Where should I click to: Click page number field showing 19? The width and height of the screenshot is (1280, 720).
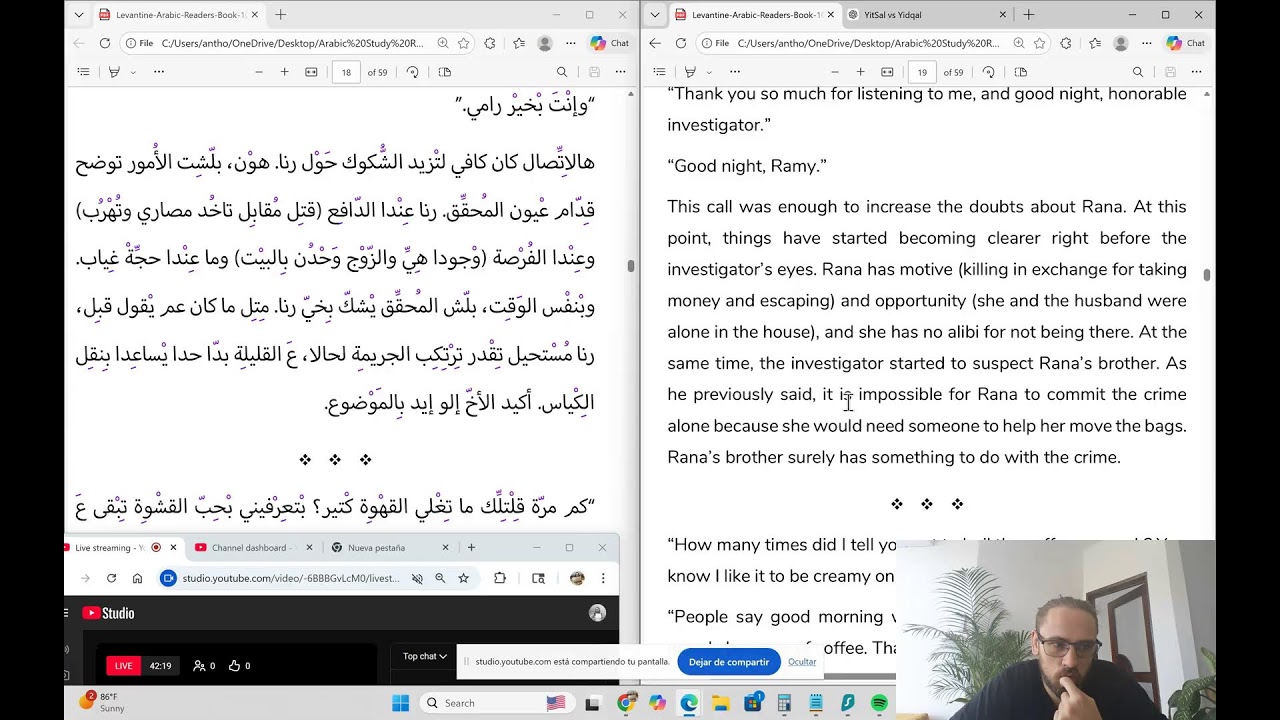[922, 72]
